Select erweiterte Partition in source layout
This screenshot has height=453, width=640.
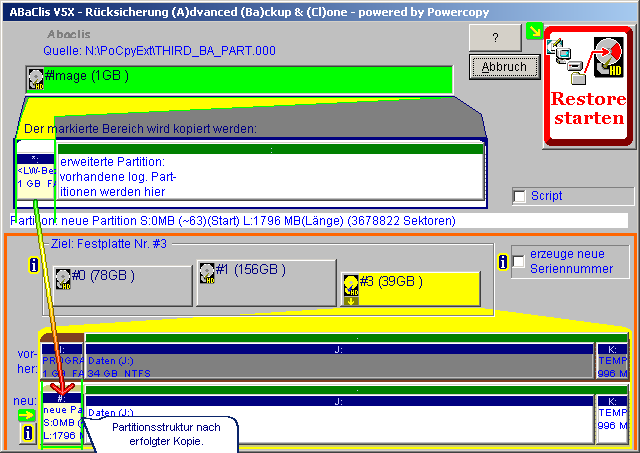pos(270,175)
